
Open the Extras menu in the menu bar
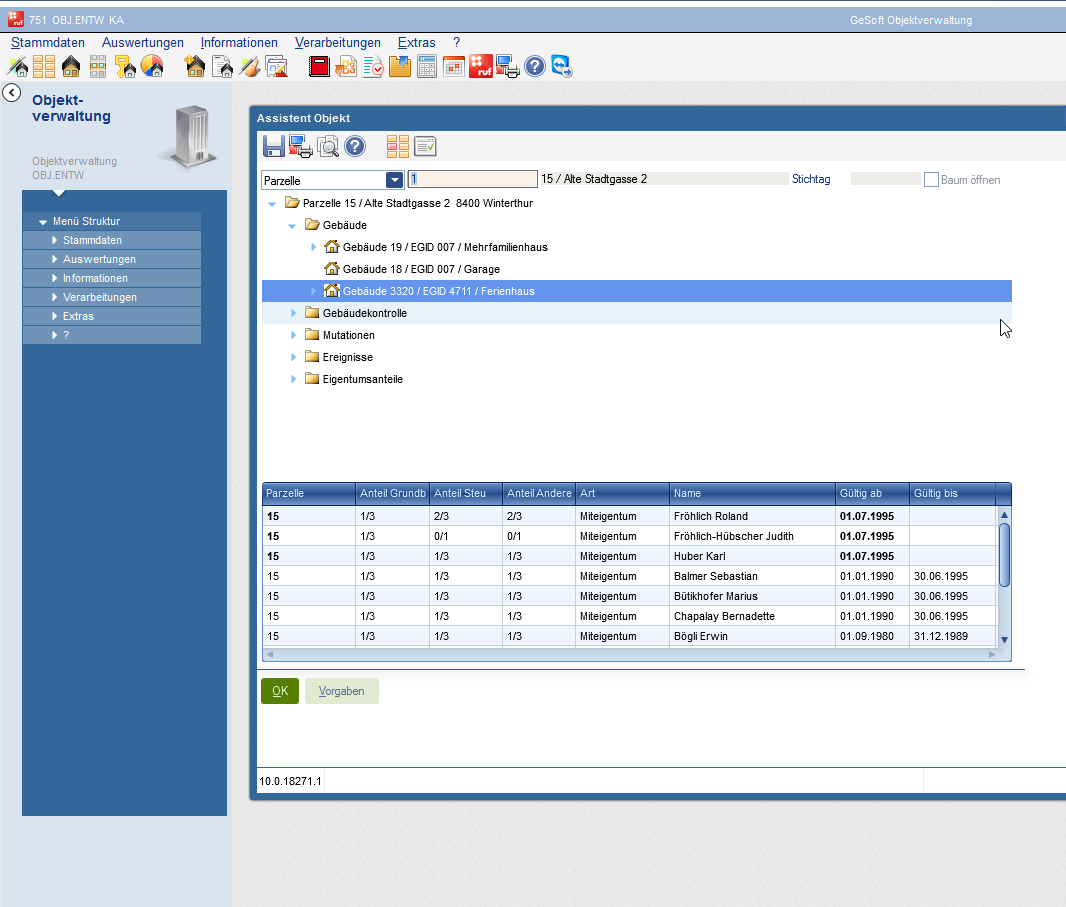point(416,42)
